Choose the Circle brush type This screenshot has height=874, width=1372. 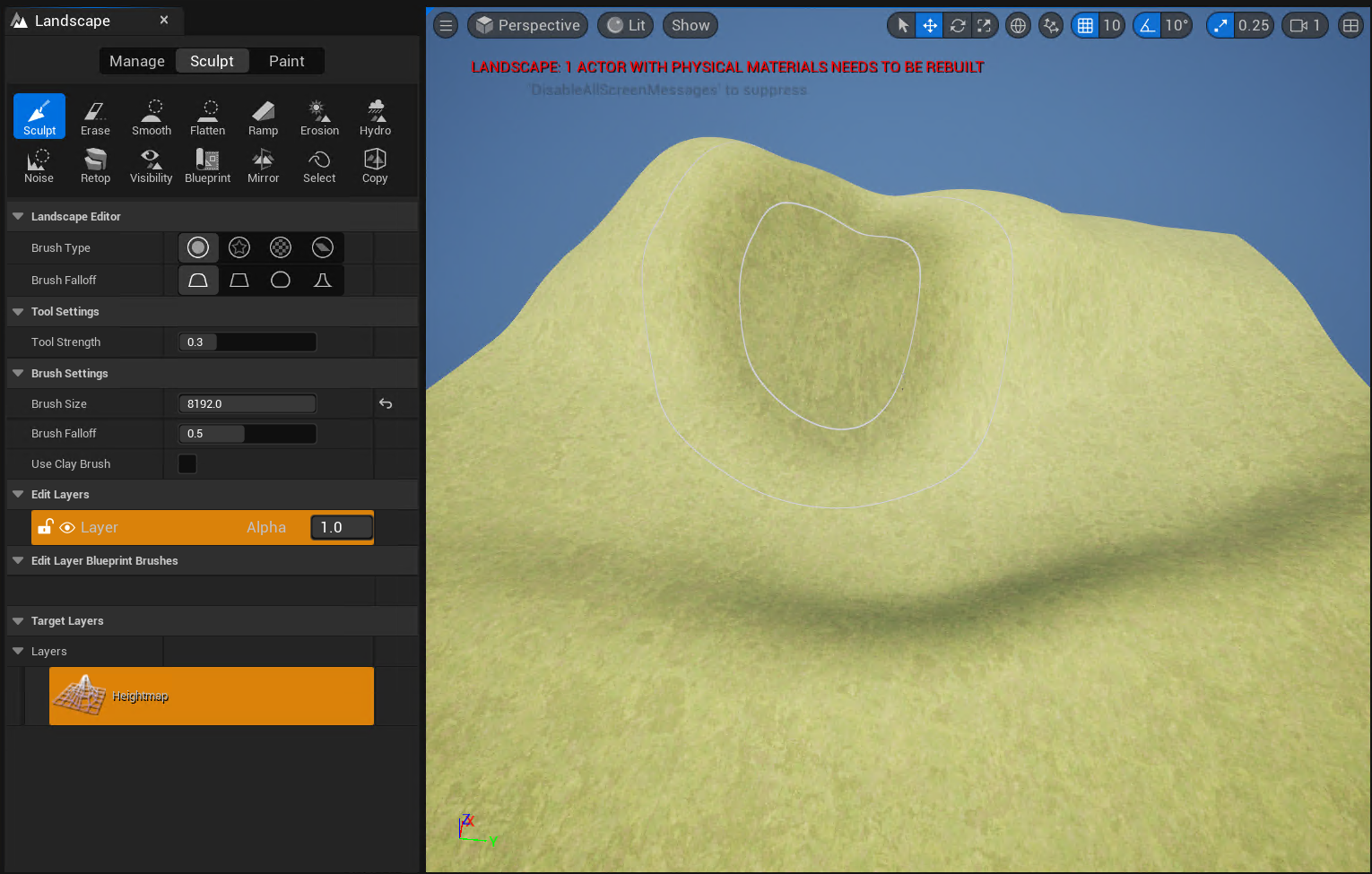point(198,247)
